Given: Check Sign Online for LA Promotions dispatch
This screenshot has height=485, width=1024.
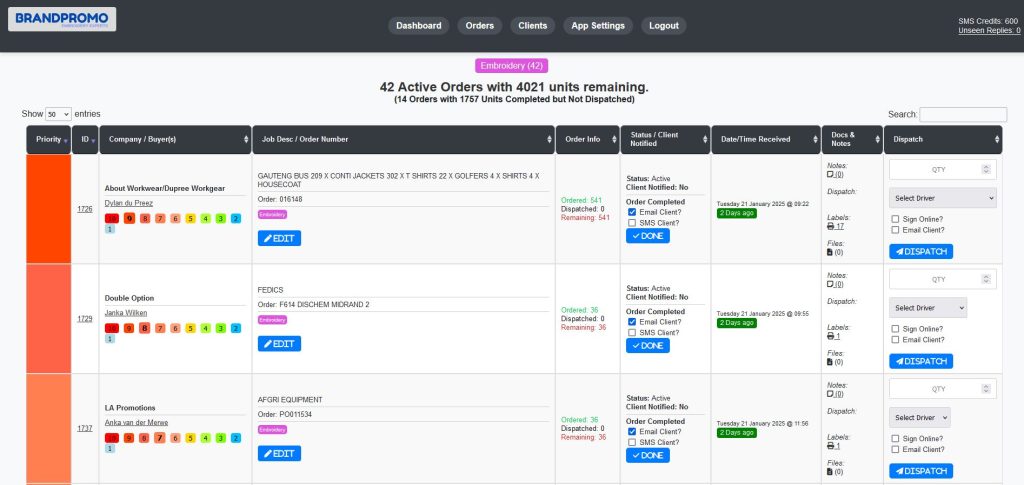Looking at the screenshot, I should [x=895, y=439].
